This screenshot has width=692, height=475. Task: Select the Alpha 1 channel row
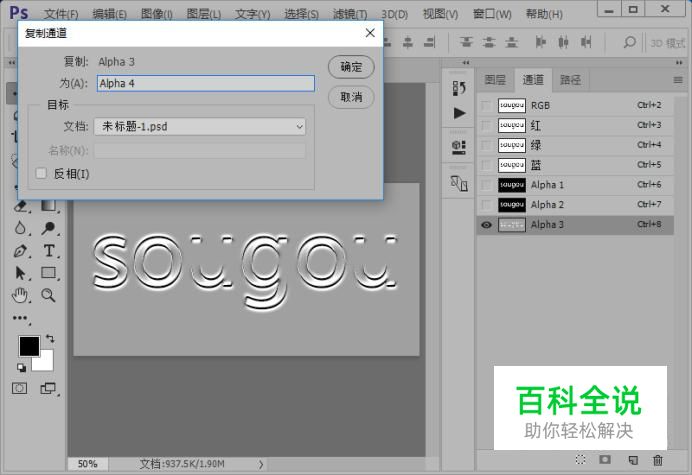pyautogui.click(x=575, y=185)
